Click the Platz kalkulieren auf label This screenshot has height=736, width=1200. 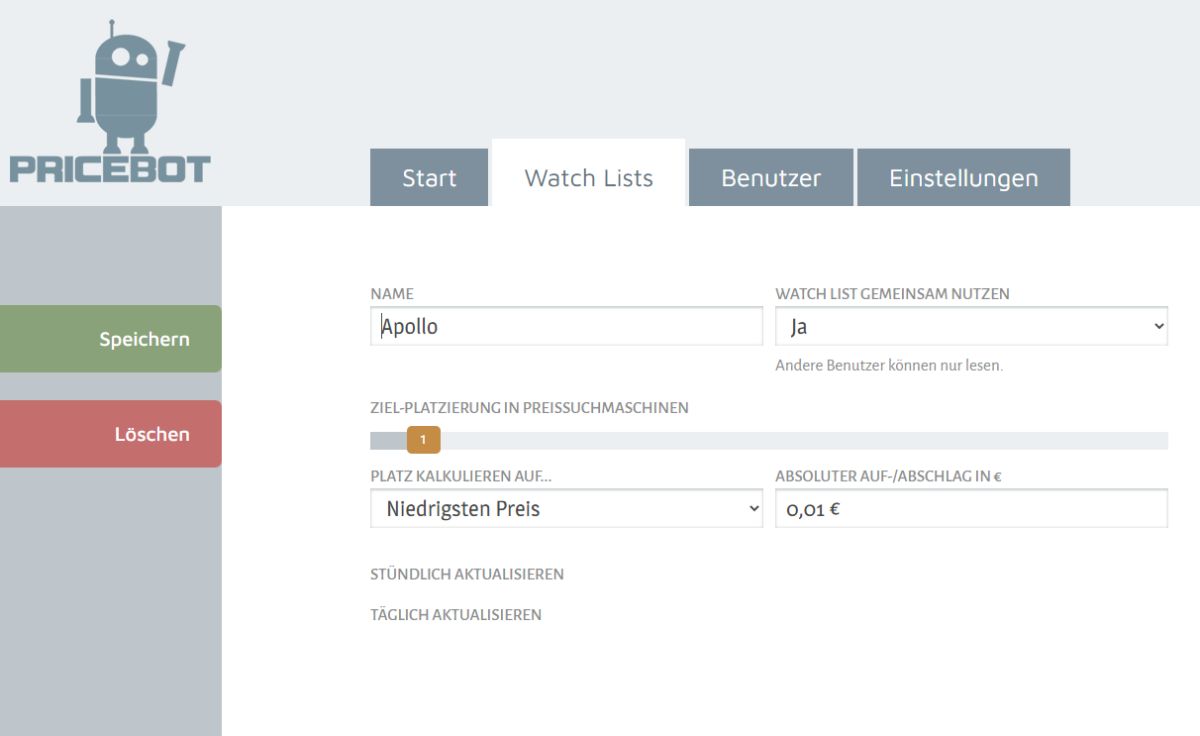[x=461, y=477]
